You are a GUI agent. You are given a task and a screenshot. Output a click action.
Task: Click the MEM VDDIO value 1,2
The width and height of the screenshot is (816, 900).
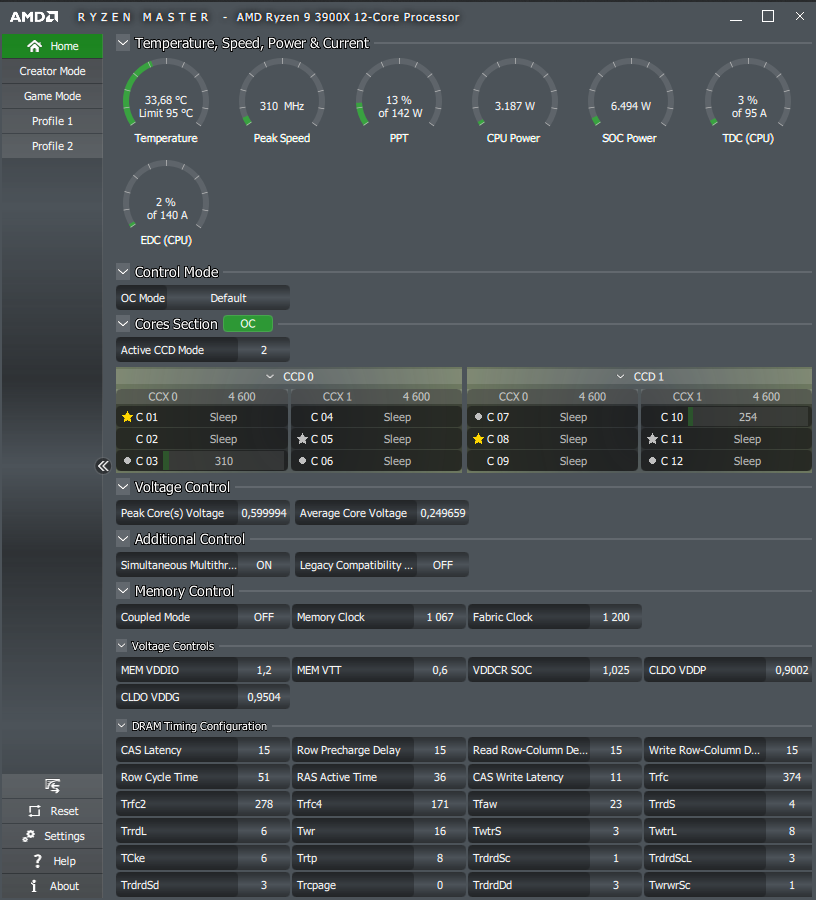(264, 670)
